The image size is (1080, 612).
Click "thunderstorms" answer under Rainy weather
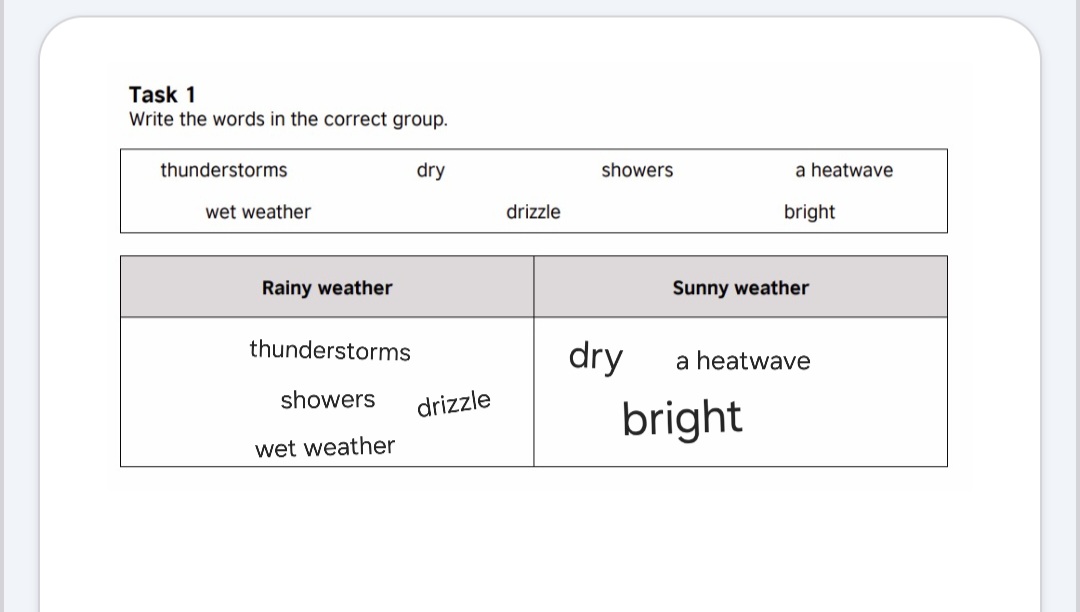(x=330, y=351)
